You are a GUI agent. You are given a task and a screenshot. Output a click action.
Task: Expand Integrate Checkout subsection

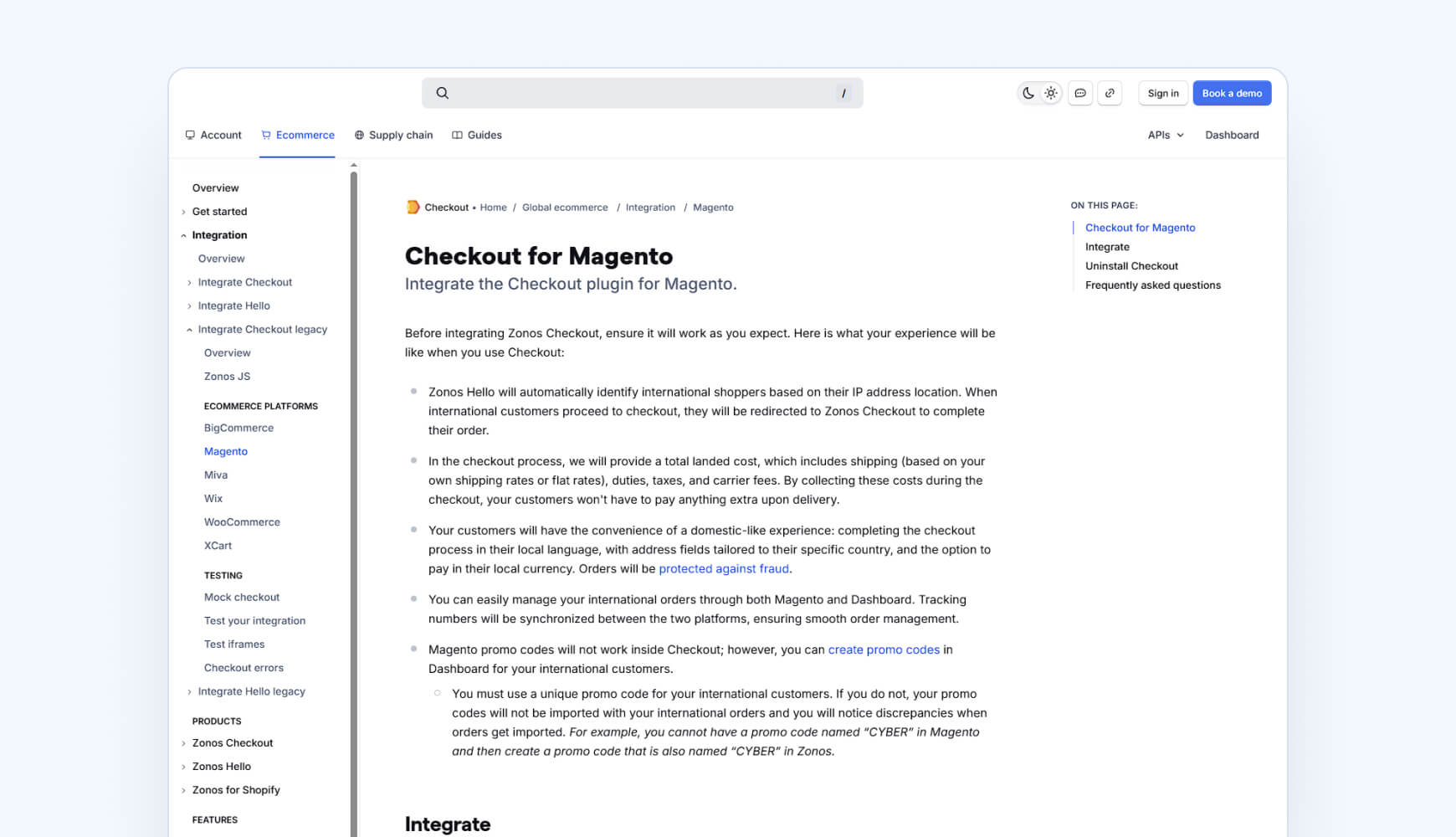click(244, 282)
